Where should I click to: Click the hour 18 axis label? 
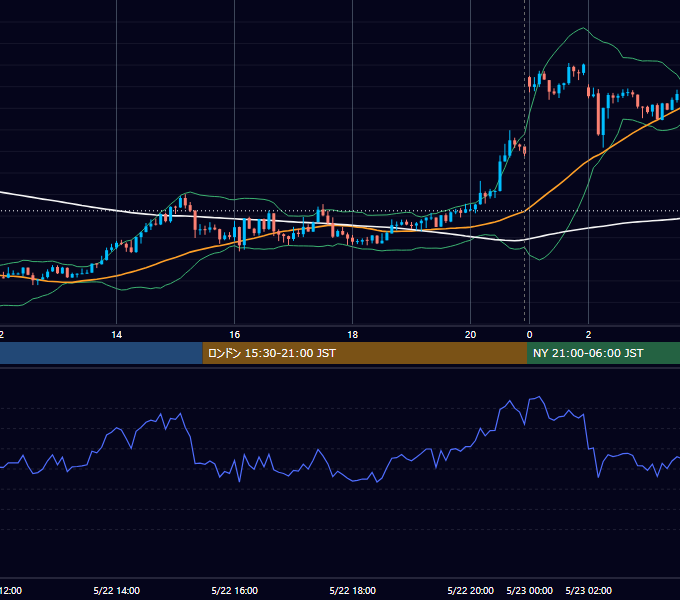pyautogui.click(x=353, y=335)
